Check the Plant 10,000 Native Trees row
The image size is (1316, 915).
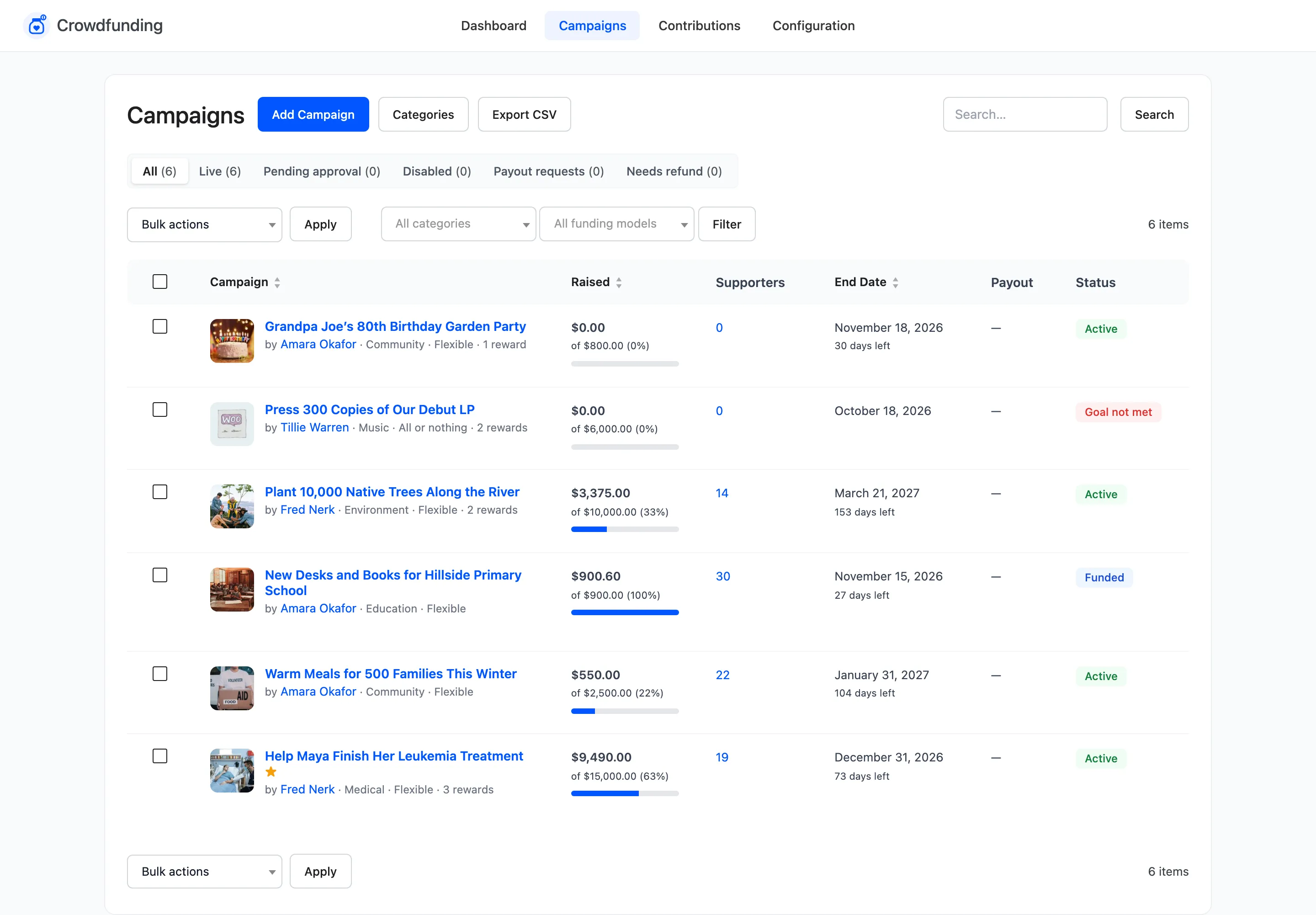160,493
